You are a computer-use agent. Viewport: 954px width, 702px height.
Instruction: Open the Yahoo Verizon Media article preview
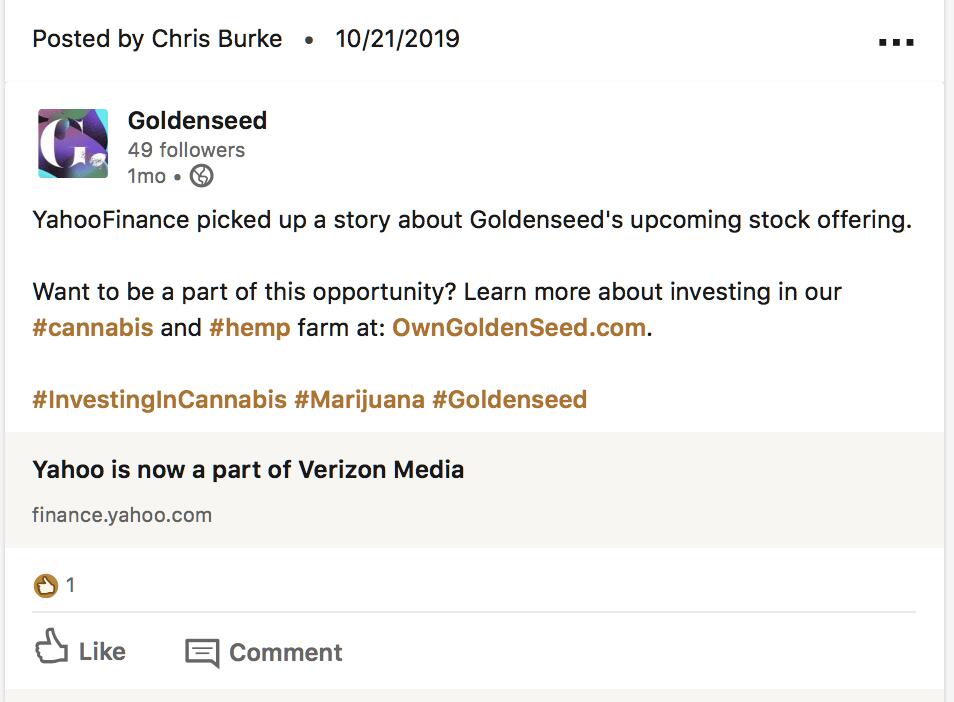click(x=248, y=469)
